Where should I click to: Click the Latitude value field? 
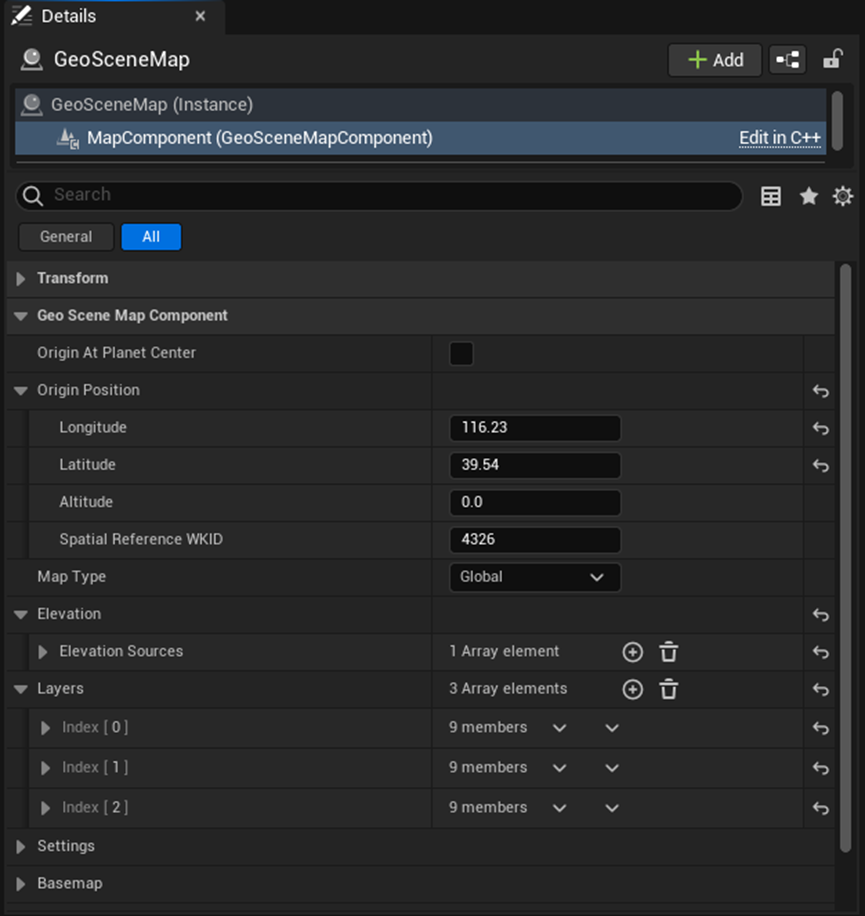[535, 465]
